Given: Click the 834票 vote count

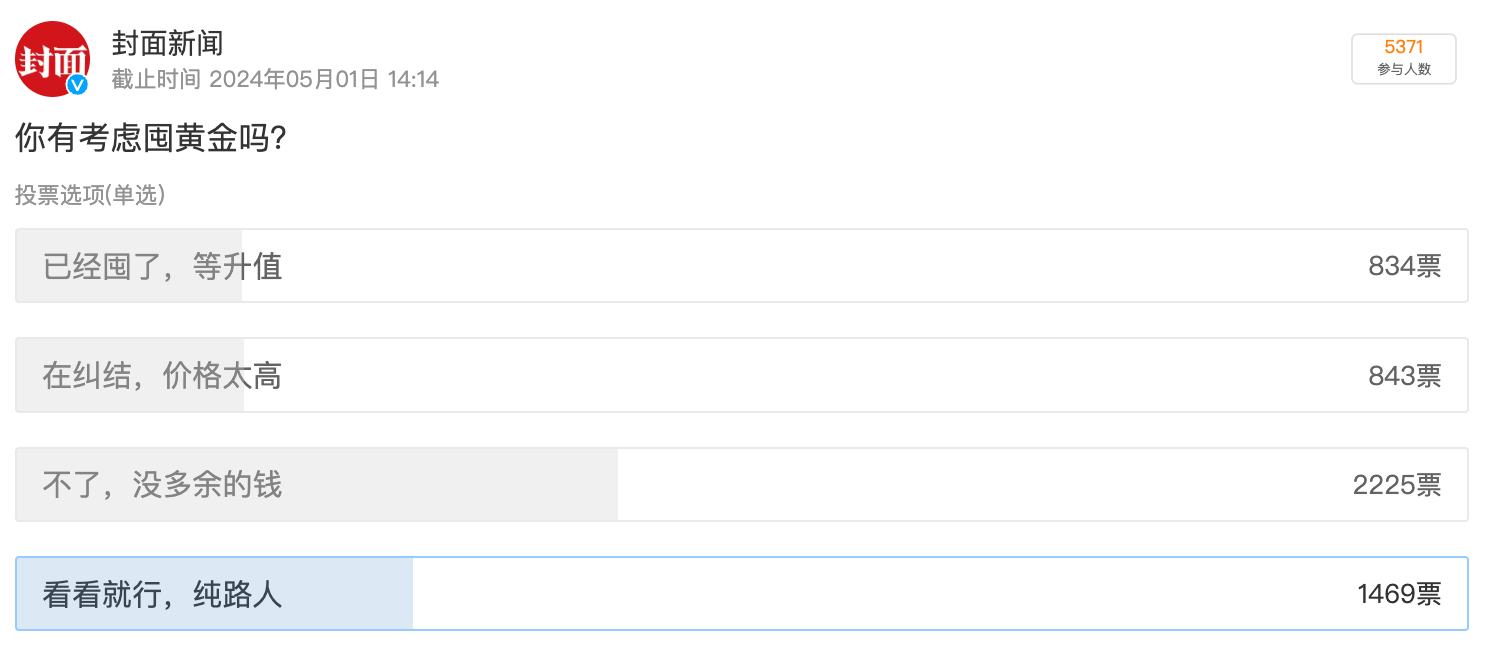Looking at the screenshot, I should [x=1404, y=266].
